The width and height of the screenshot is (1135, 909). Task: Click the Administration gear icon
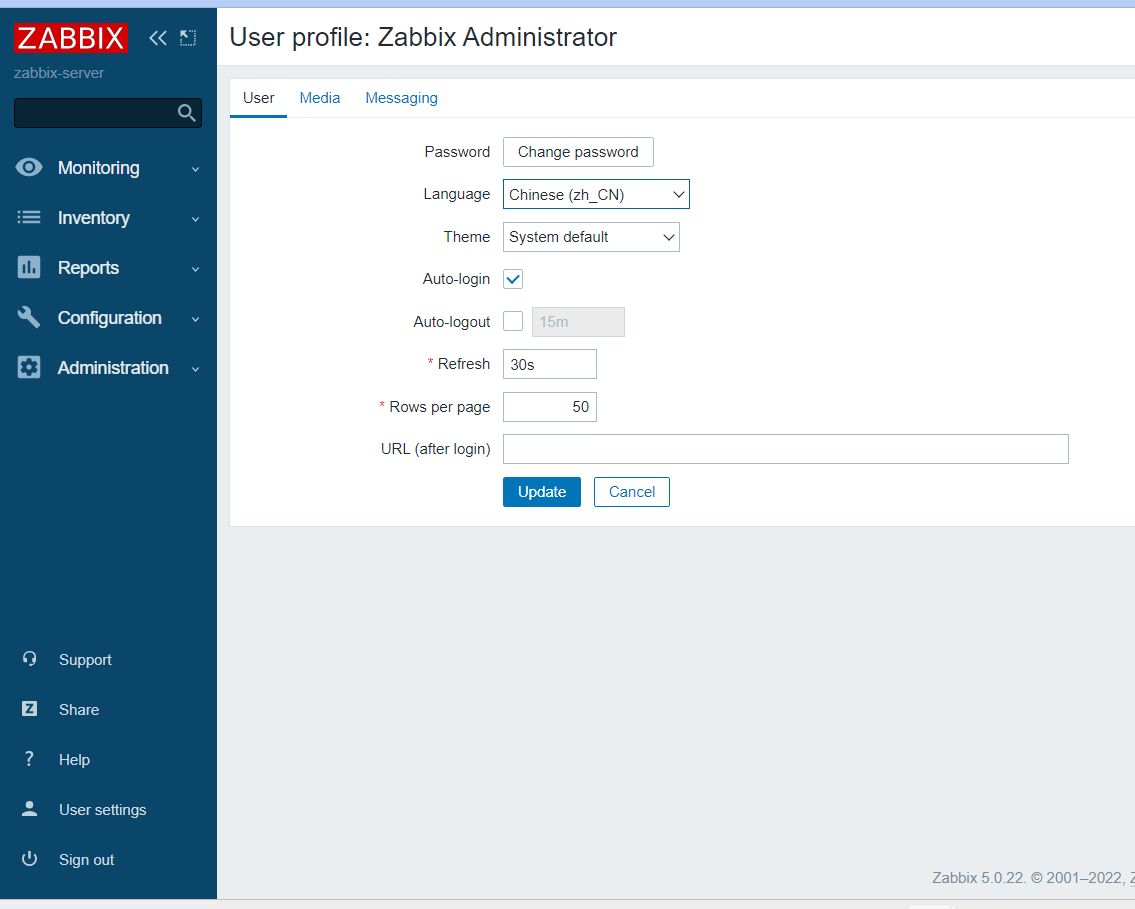click(29, 367)
